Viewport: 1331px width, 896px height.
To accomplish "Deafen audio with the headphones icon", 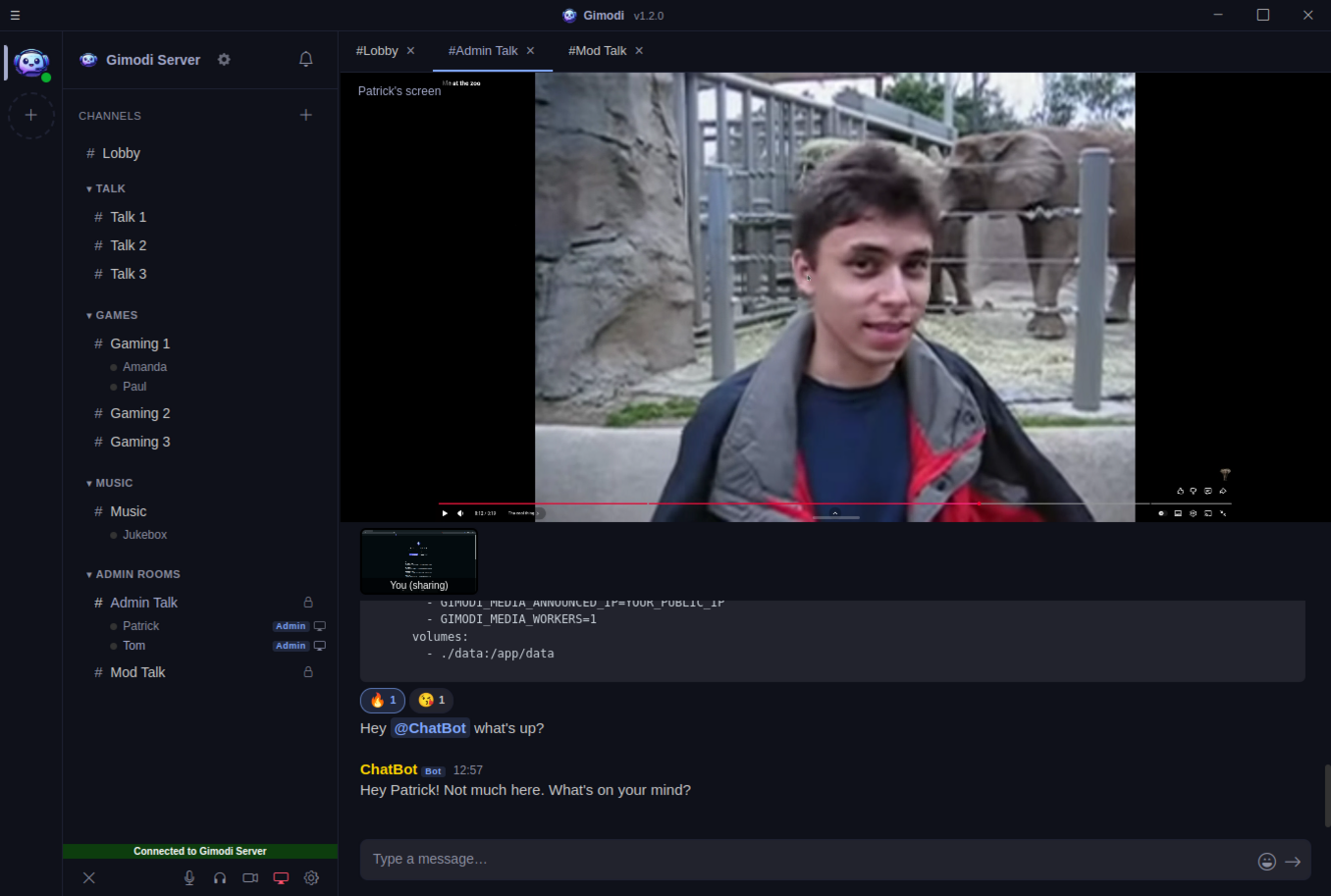I will click(x=219, y=877).
